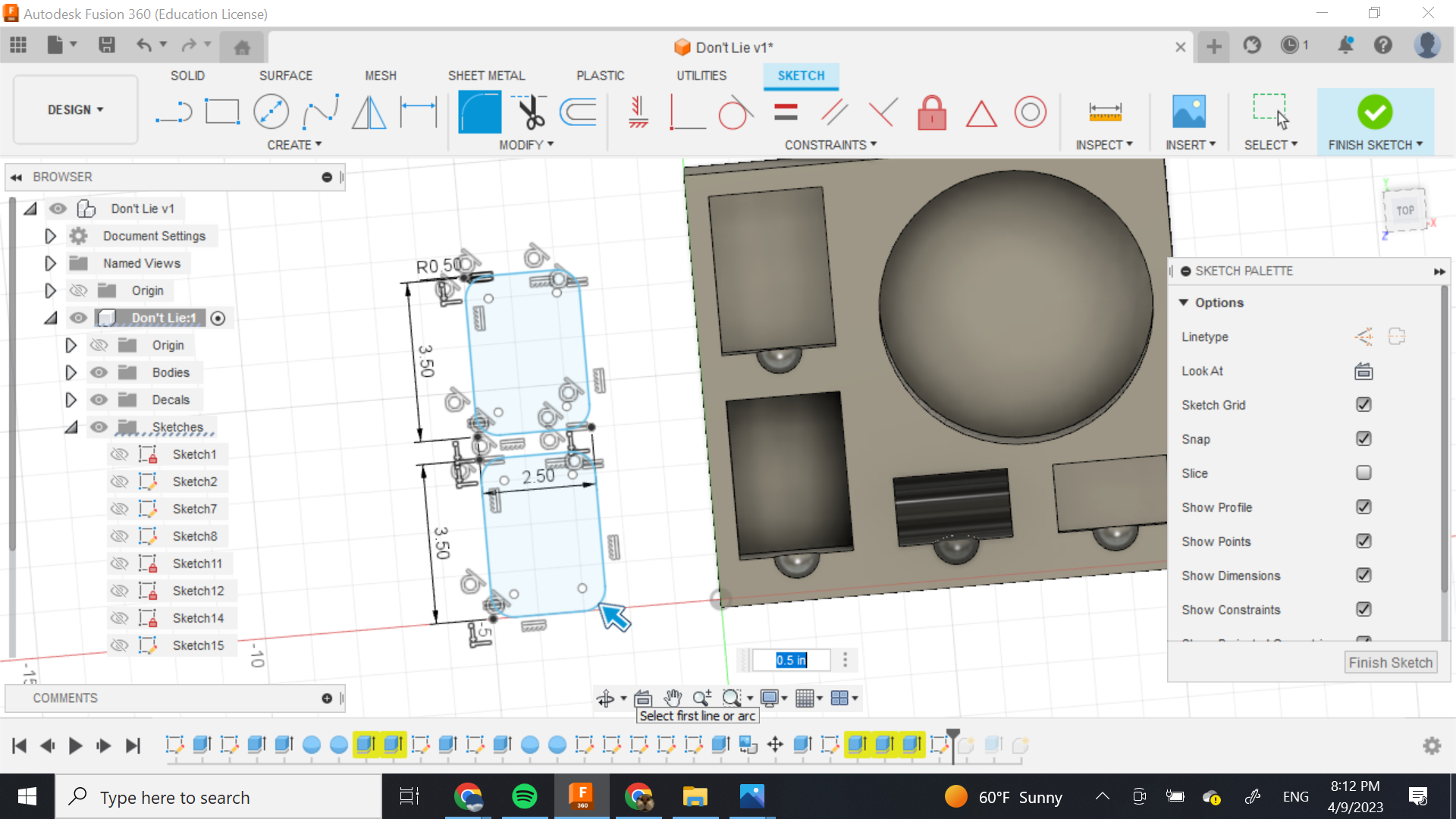Open File Explorer from the taskbar

coord(695,796)
